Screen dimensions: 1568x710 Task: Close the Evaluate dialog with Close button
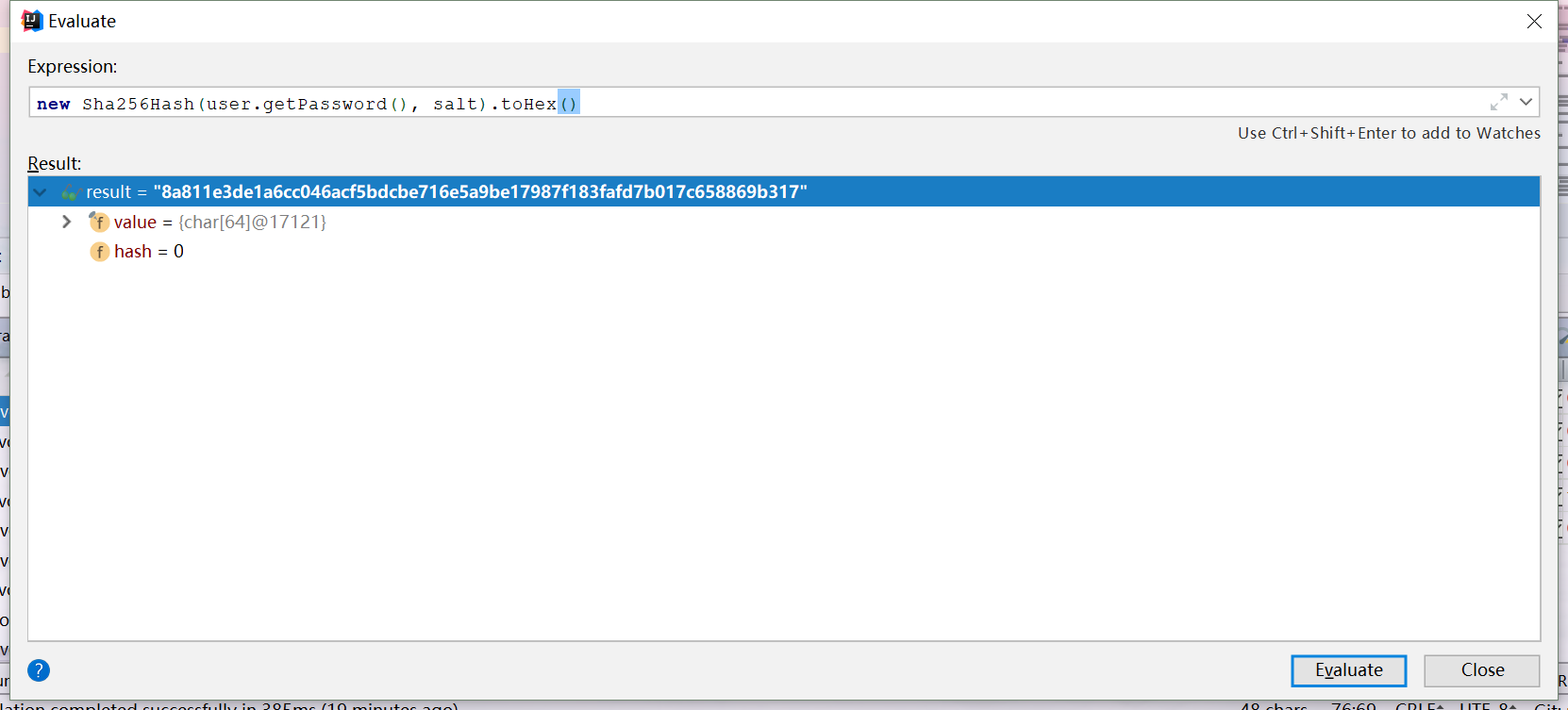(1482, 670)
